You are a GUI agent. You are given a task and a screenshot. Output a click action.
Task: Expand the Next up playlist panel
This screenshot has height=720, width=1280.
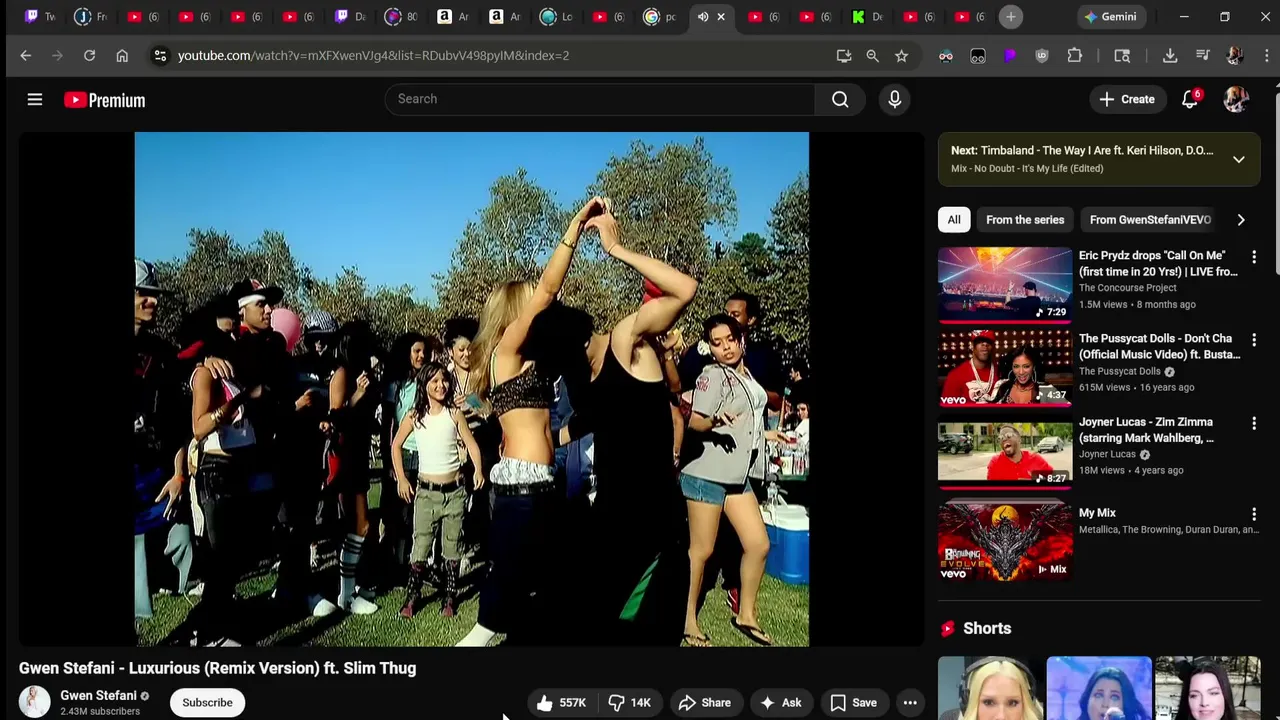pyautogui.click(x=1238, y=159)
